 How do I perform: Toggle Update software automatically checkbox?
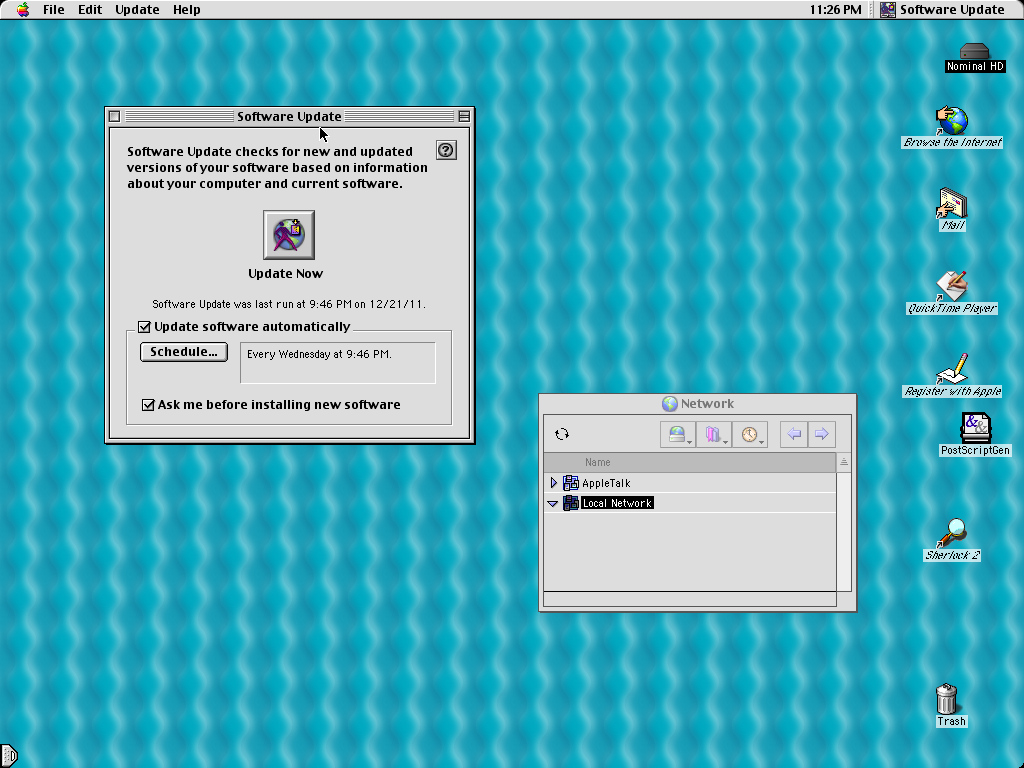tap(144, 327)
